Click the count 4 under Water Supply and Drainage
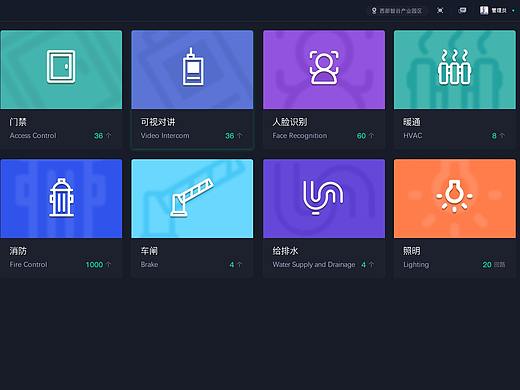The image size is (520, 390). [363, 265]
